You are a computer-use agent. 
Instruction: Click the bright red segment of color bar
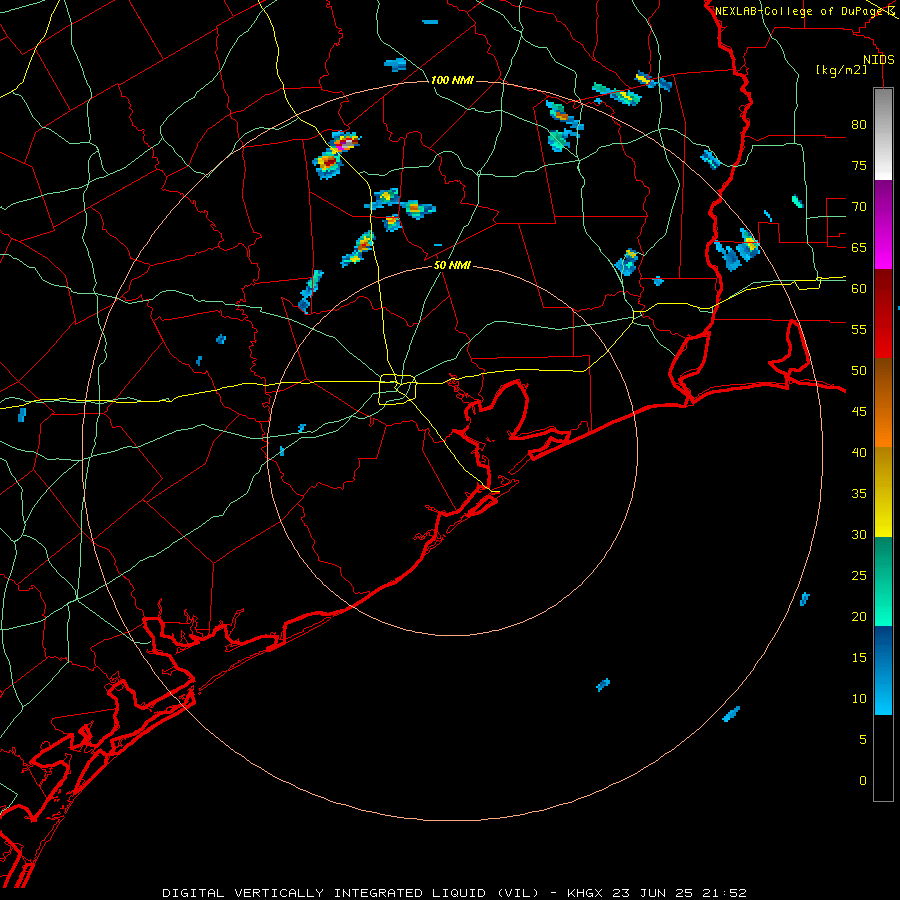tap(883, 313)
